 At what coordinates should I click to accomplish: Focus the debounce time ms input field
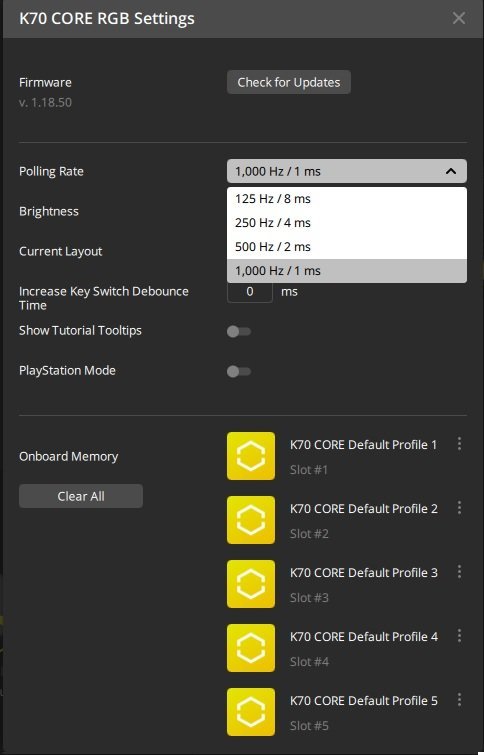click(249, 292)
